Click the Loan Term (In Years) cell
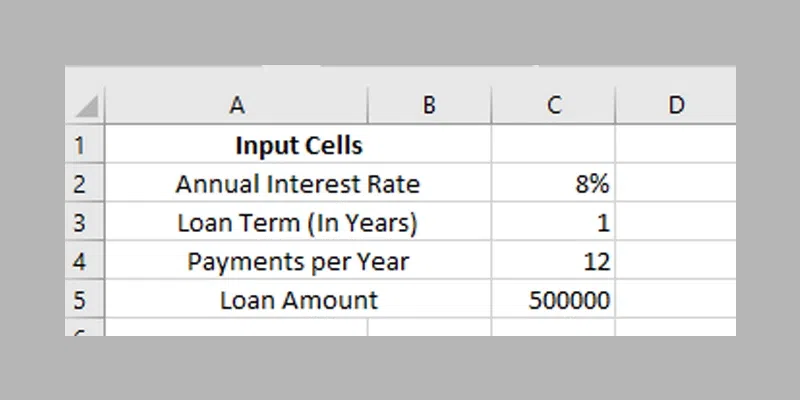 (298, 223)
